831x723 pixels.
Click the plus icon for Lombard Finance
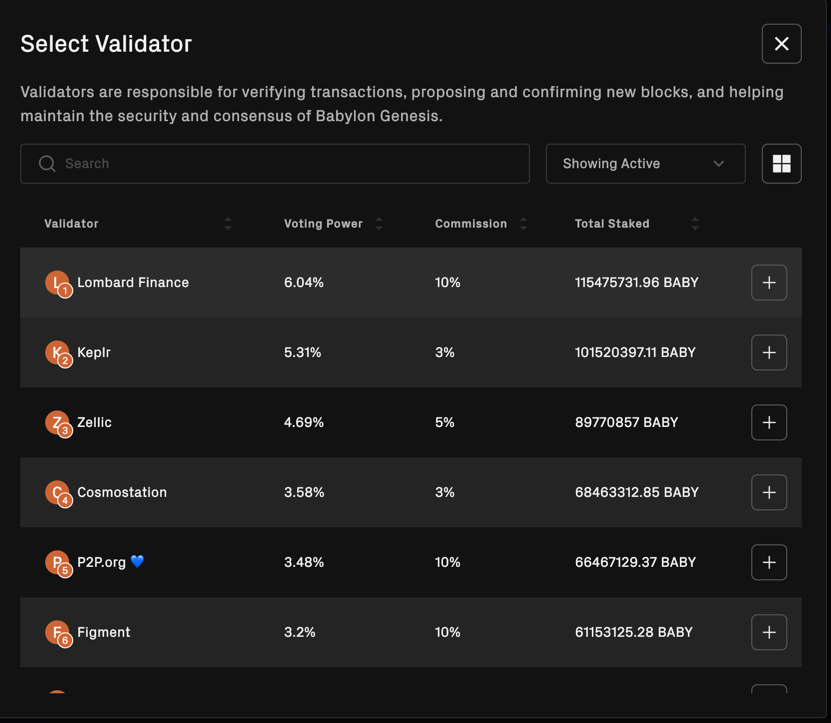(769, 283)
